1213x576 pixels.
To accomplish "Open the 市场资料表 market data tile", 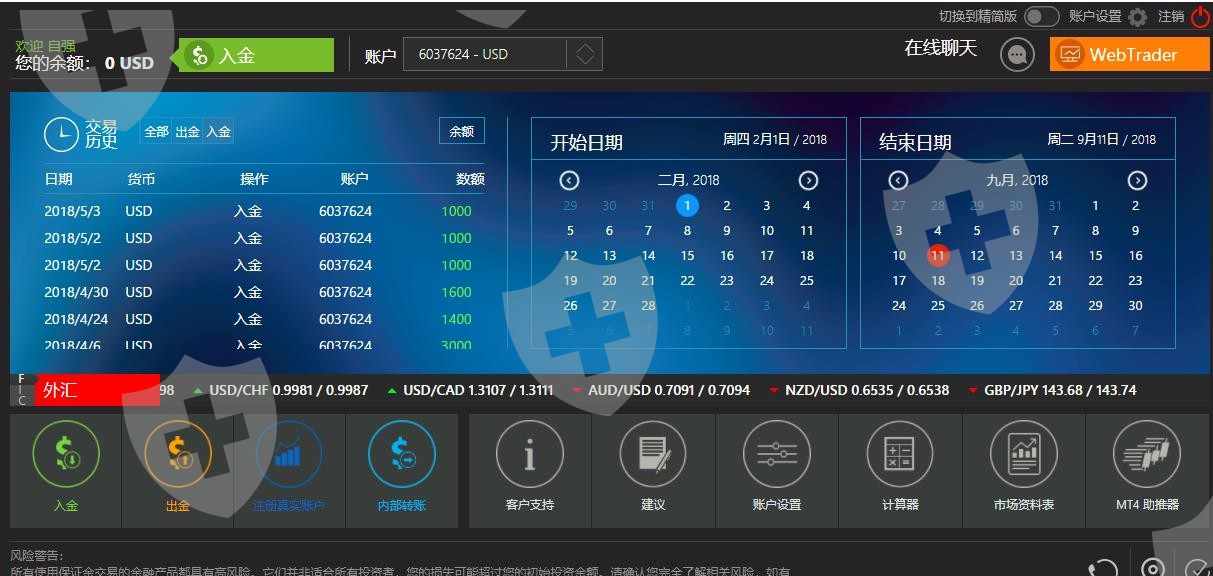I will tap(1024, 470).
